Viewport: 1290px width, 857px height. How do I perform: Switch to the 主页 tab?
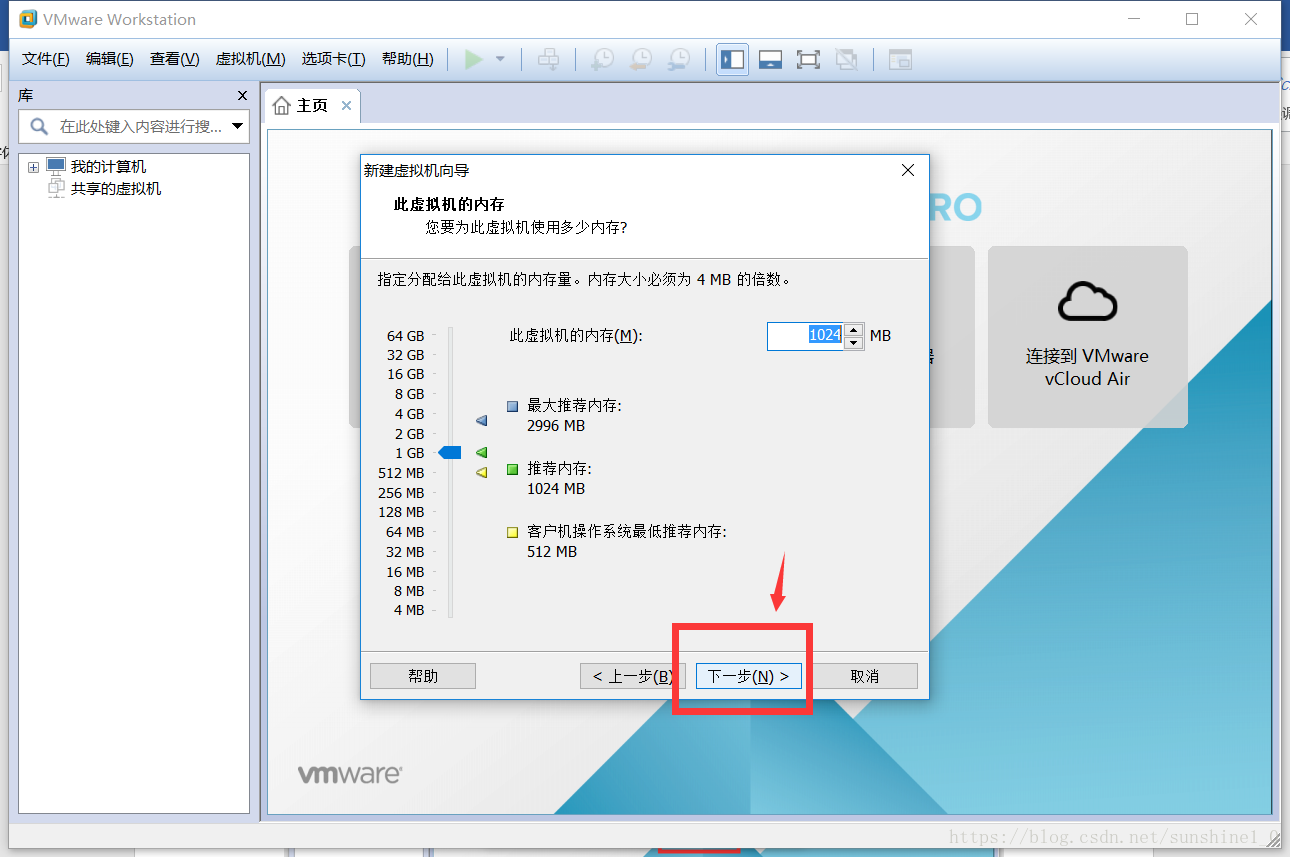(x=311, y=104)
